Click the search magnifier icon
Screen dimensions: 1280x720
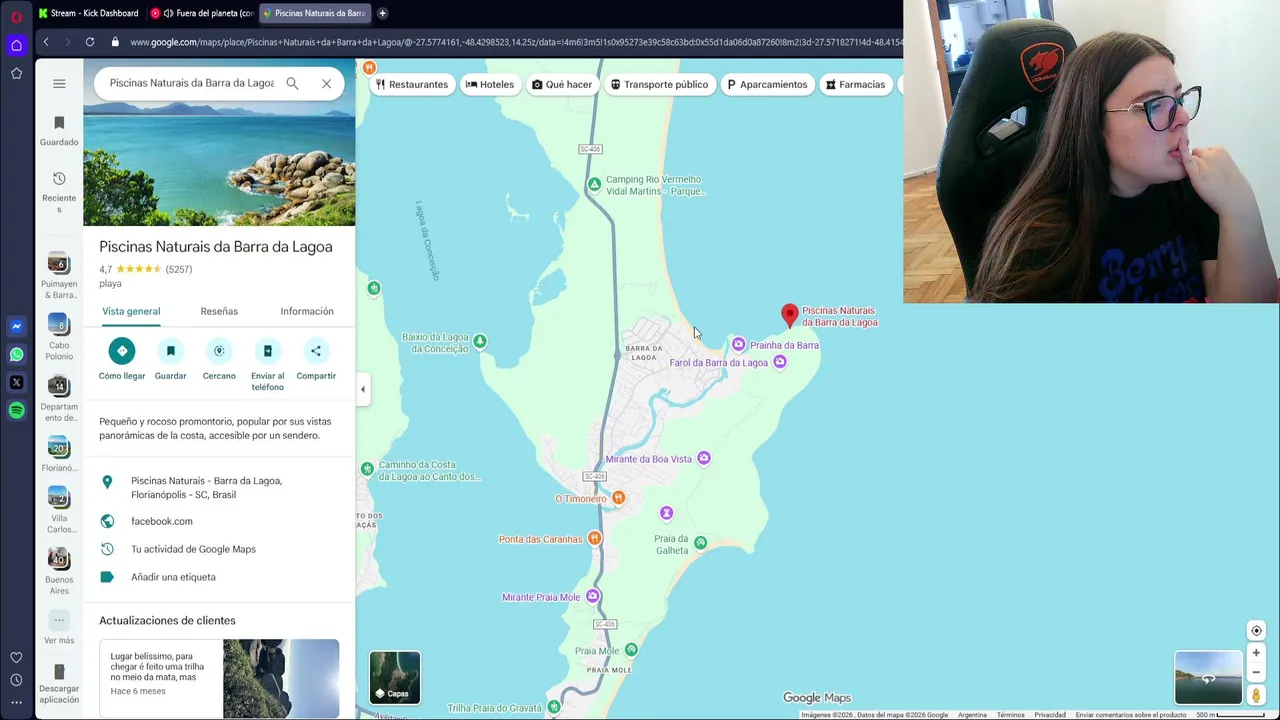click(292, 84)
